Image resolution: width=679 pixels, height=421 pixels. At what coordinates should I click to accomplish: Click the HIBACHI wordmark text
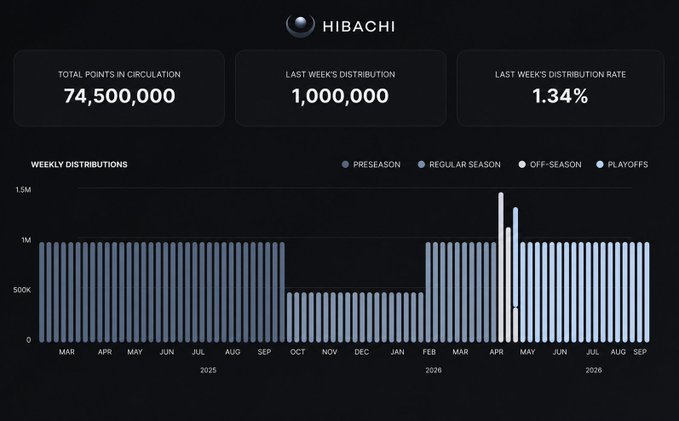(359, 27)
